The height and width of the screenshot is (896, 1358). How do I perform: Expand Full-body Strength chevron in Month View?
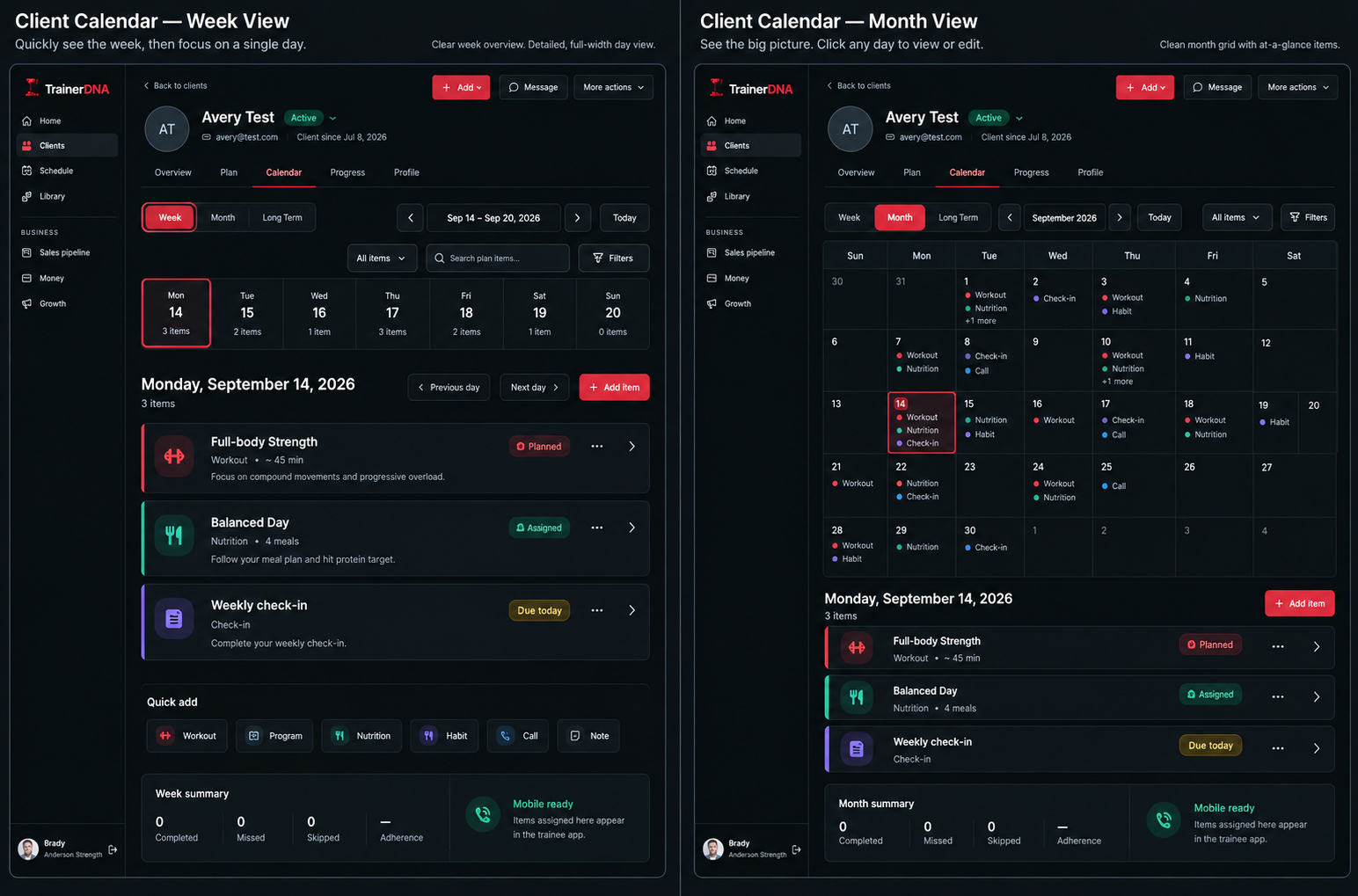tap(1317, 646)
